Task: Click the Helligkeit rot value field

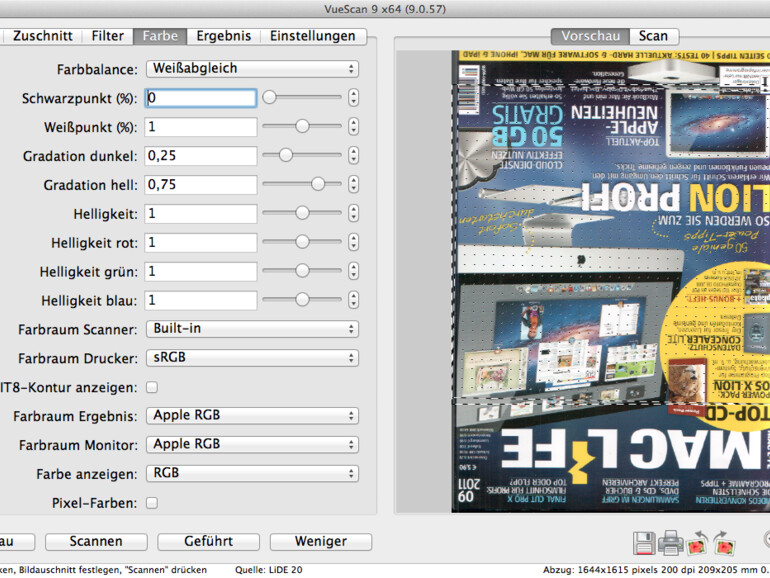Action: [x=200, y=243]
